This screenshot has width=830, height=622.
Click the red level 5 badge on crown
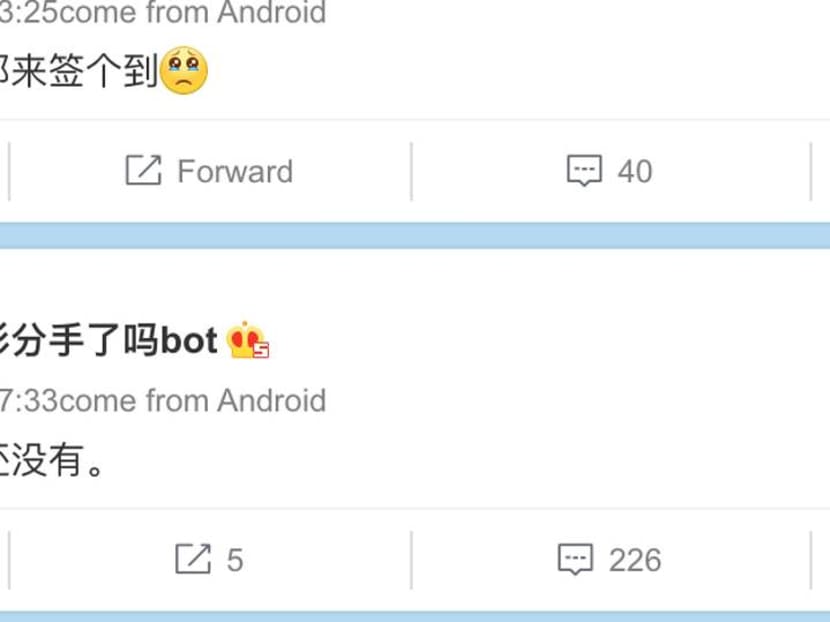(261, 350)
